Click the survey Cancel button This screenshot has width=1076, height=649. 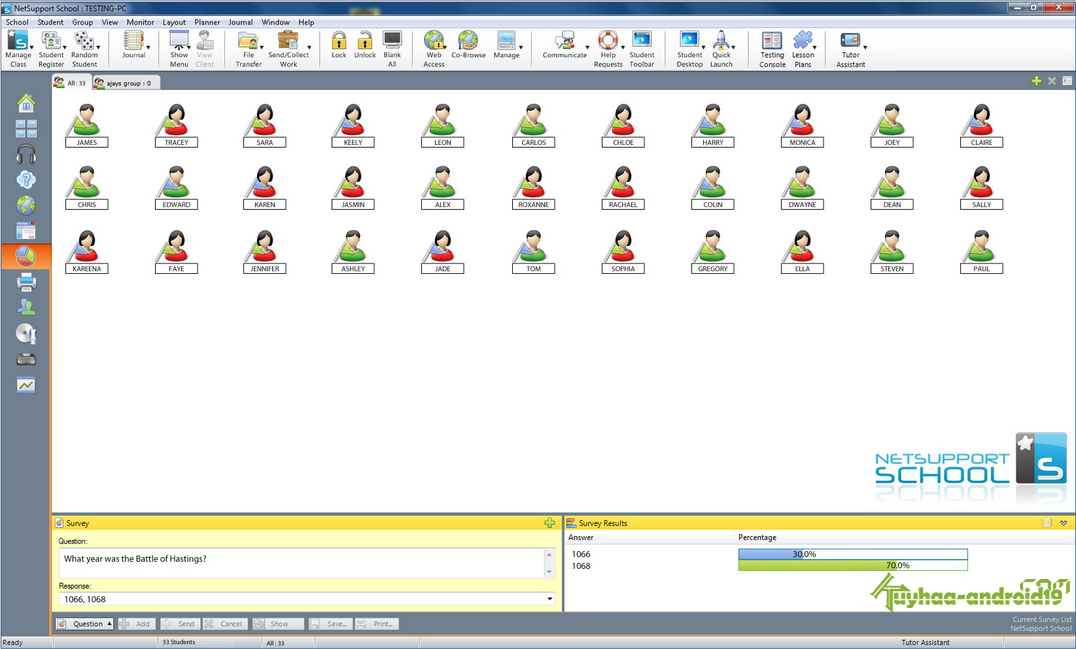[x=224, y=624]
